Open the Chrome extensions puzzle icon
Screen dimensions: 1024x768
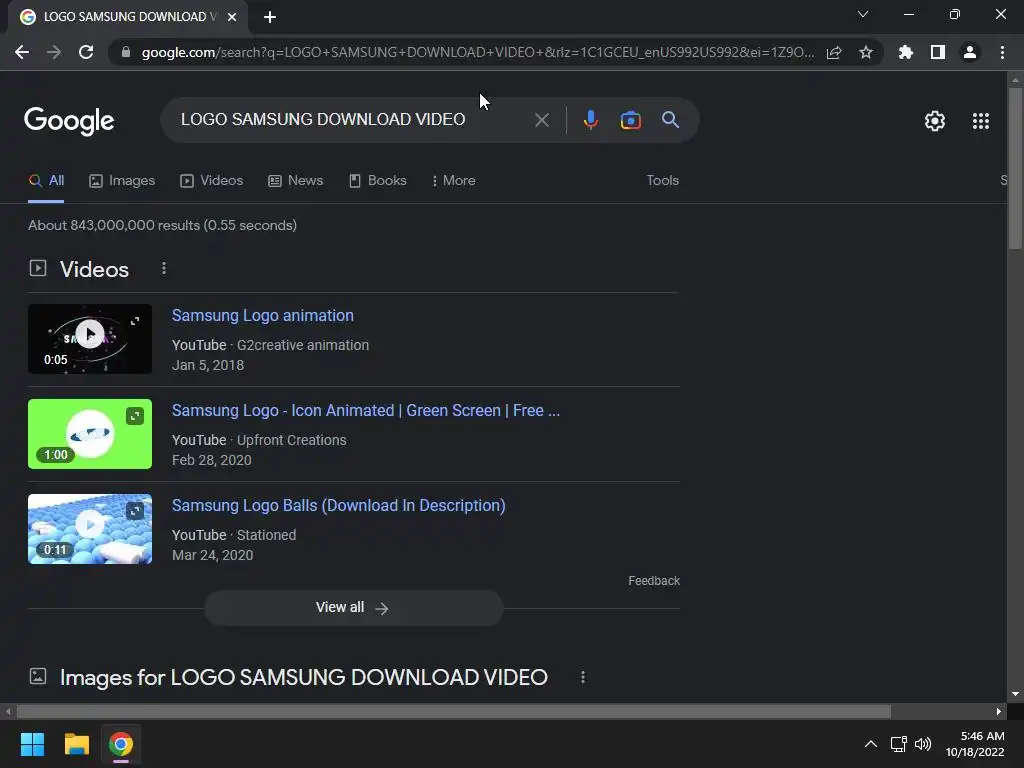[906, 52]
